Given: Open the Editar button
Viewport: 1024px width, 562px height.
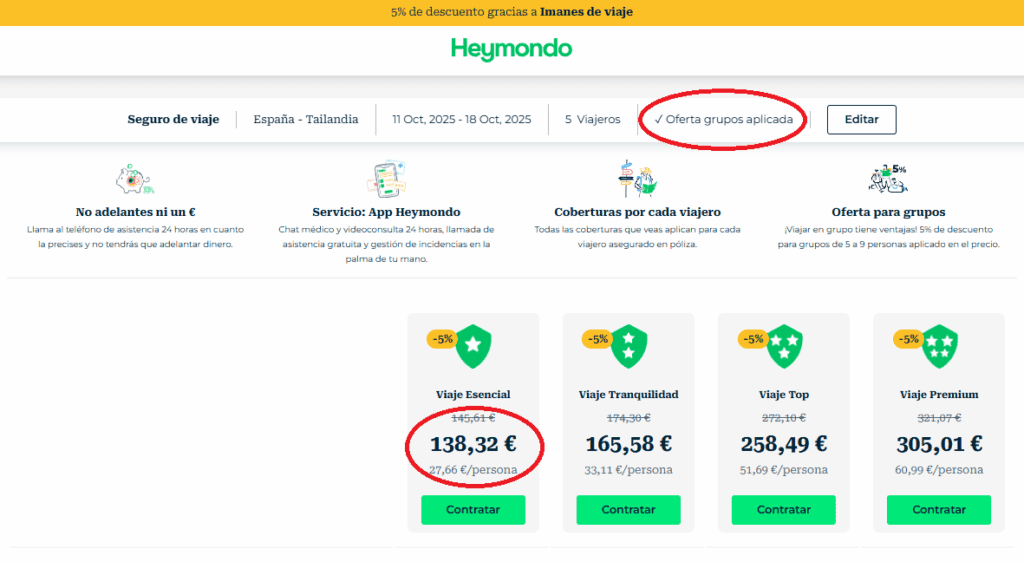Looking at the screenshot, I should point(861,119).
